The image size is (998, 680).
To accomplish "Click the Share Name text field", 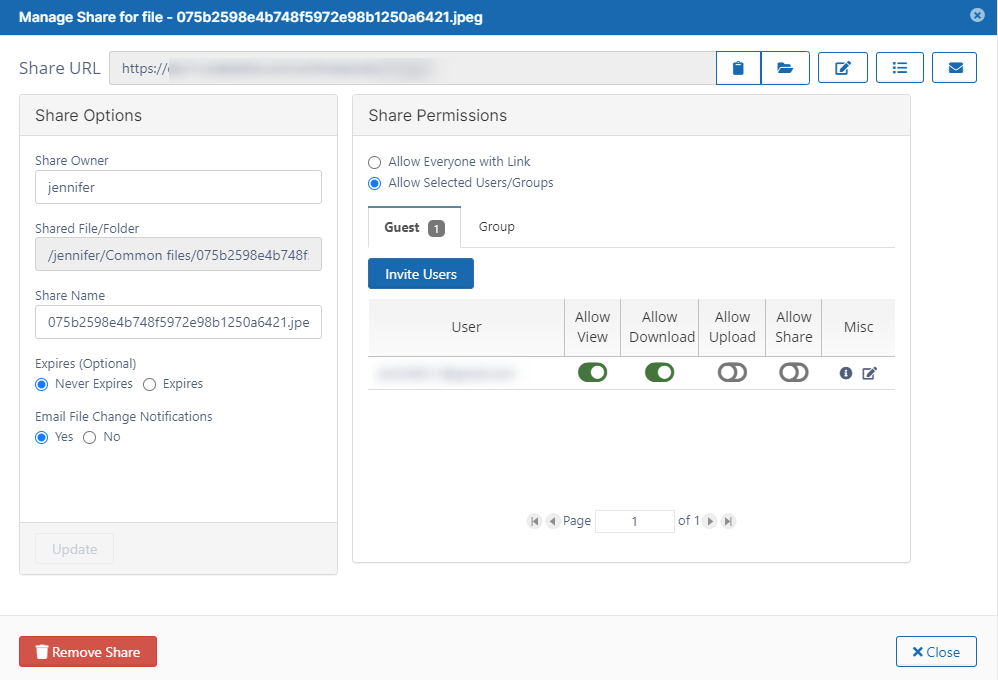I will pyautogui.click(x=178, y=322).
